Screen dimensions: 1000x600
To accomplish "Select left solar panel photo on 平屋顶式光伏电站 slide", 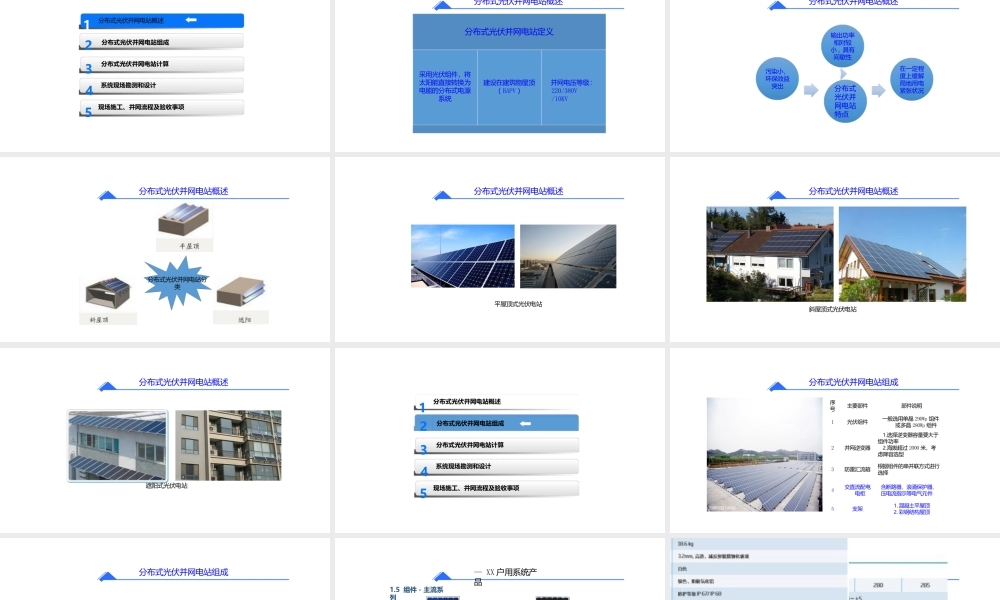I will (x=462, y=256).
